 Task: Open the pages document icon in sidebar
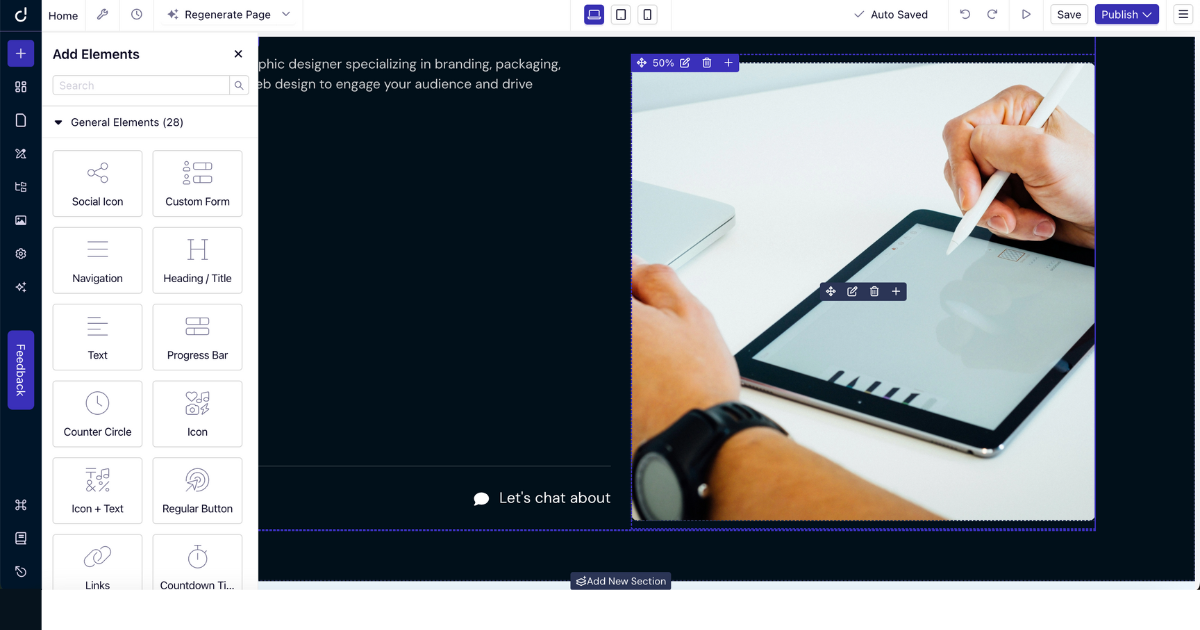pyautogui.click(x=21, y=120)
